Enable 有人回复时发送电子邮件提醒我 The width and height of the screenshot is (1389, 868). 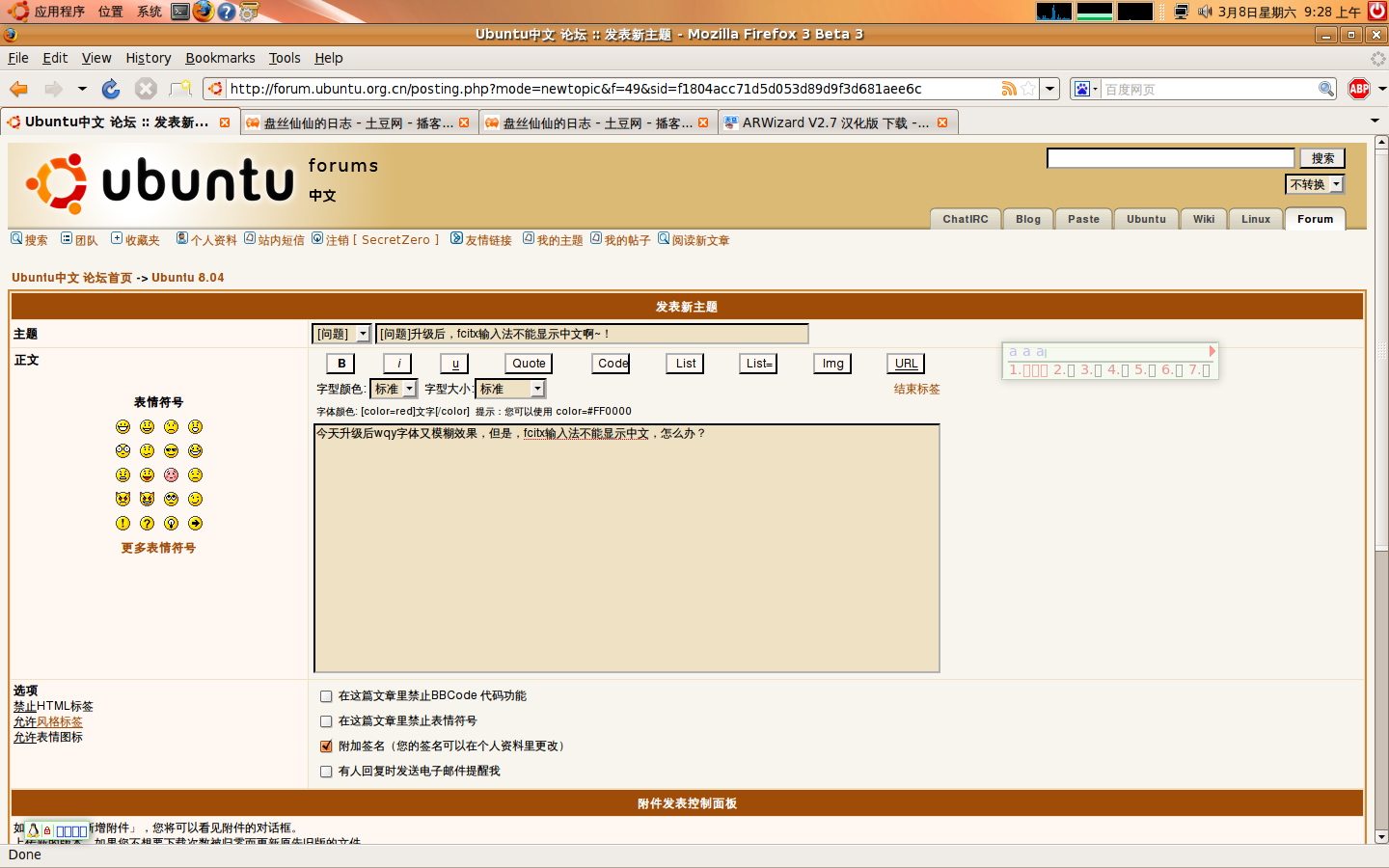coord(326,772)
